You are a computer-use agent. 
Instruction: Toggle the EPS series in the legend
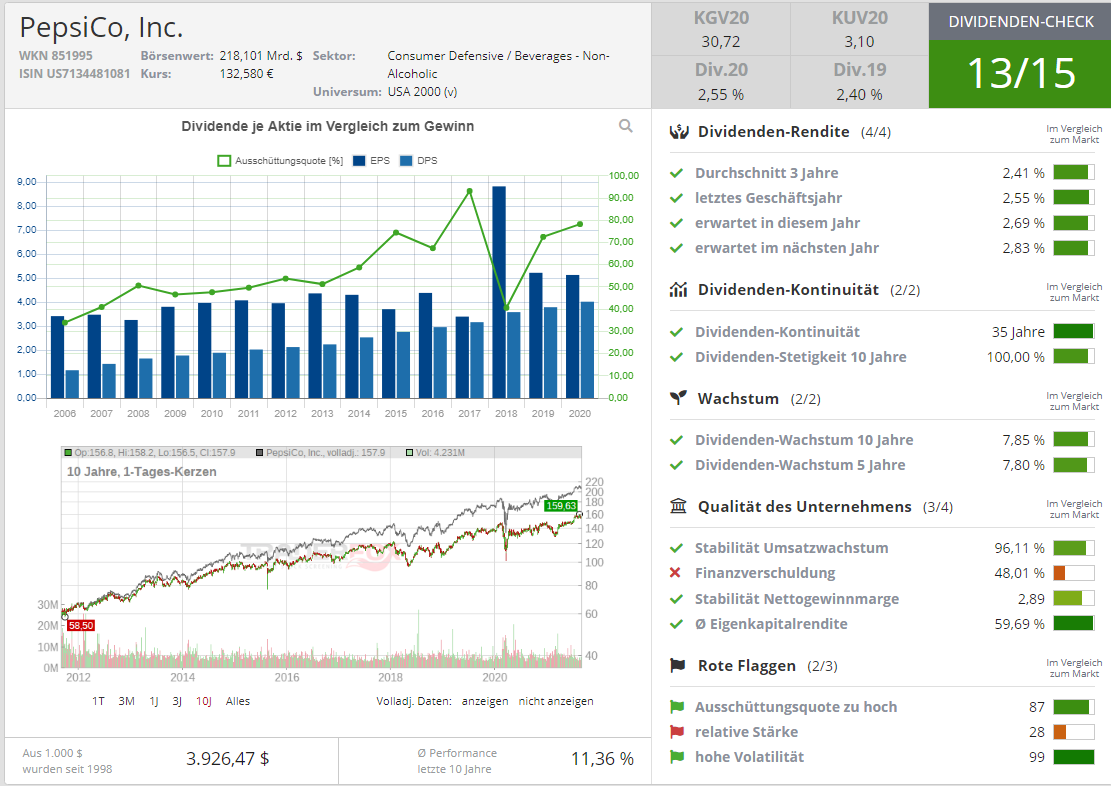point(372,161)
